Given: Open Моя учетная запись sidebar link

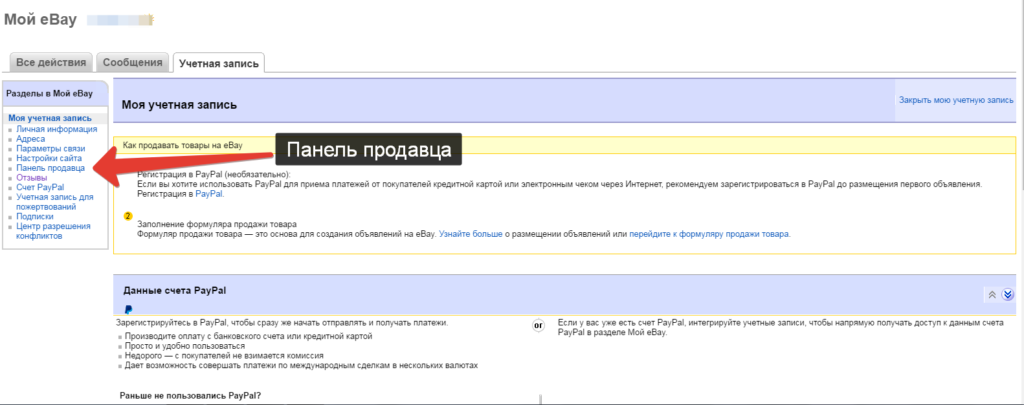Looking at the screenshot, I should (x=50, y=118).
